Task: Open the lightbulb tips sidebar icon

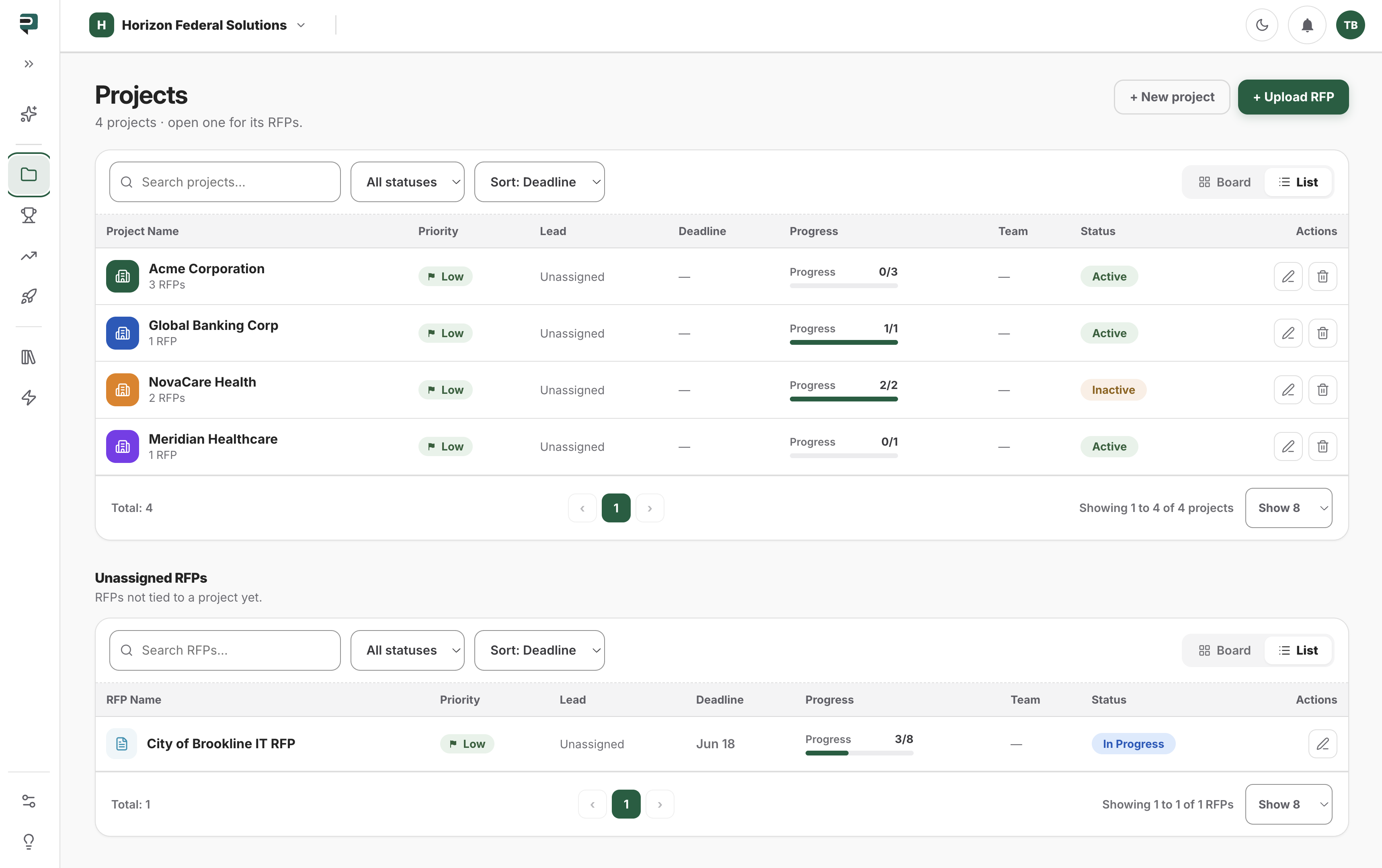Action: click(29, 841)
